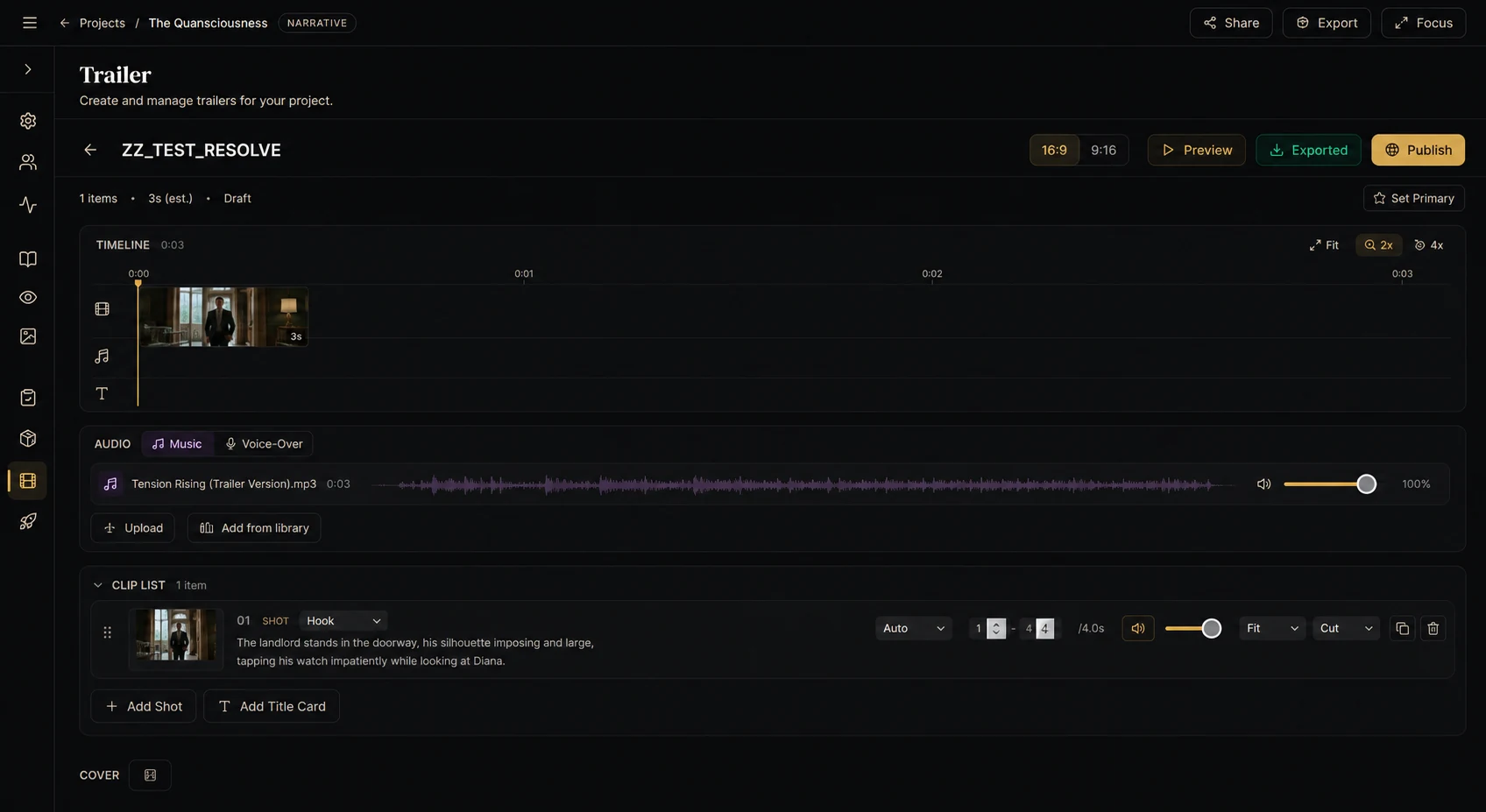Mute the Tension Rising music track

(1263, 484)
